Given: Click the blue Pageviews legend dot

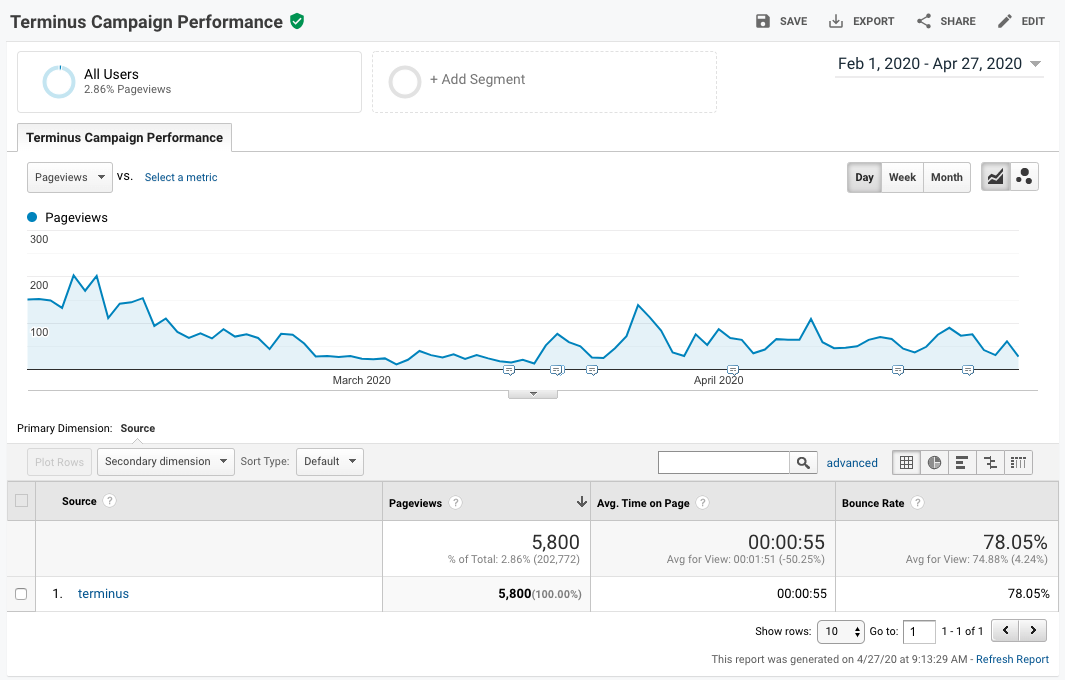Looking at the screenshot, I should [x=32, y=217].
